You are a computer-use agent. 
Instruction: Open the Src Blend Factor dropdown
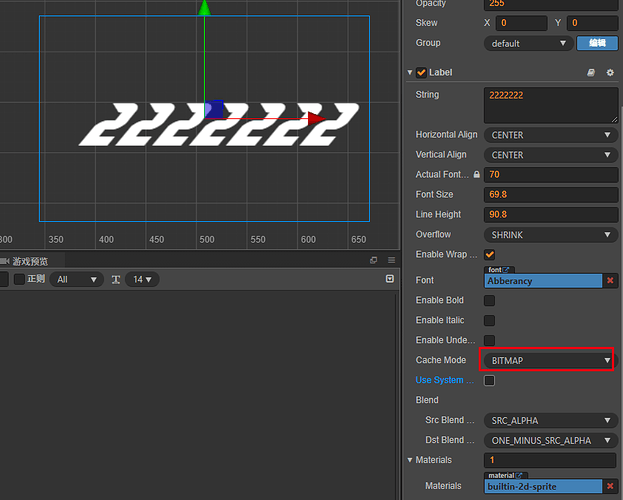pos(551,421)
